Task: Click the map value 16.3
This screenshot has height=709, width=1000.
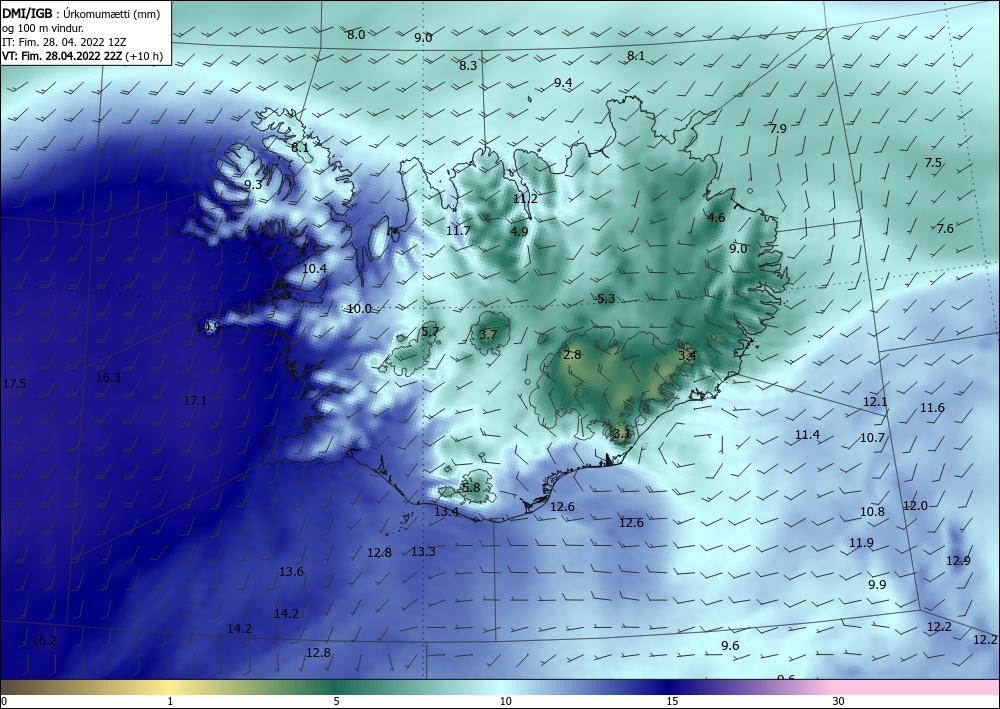Action: (x=108, y=377)
